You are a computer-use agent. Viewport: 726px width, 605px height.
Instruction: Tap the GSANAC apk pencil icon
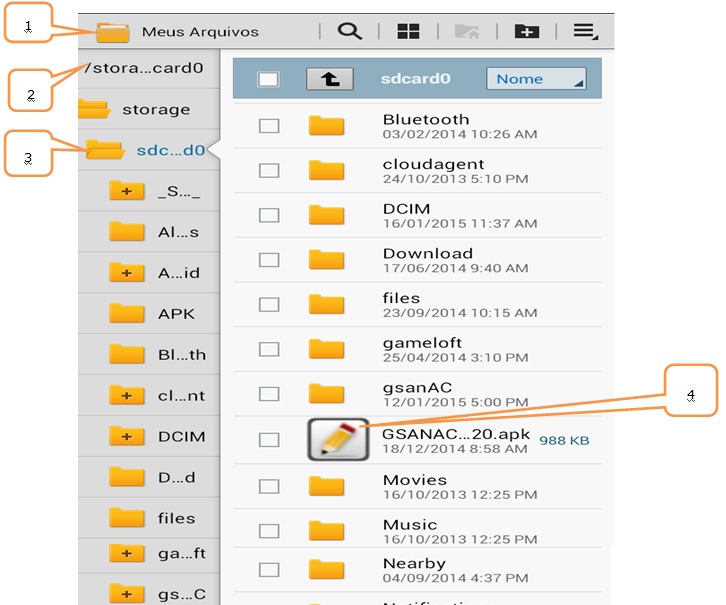[338, 439]
